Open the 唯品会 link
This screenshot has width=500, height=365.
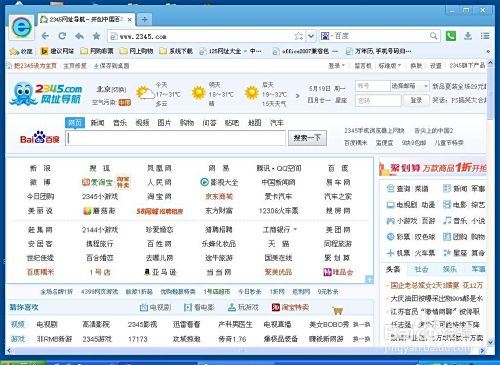click(338, 272)
